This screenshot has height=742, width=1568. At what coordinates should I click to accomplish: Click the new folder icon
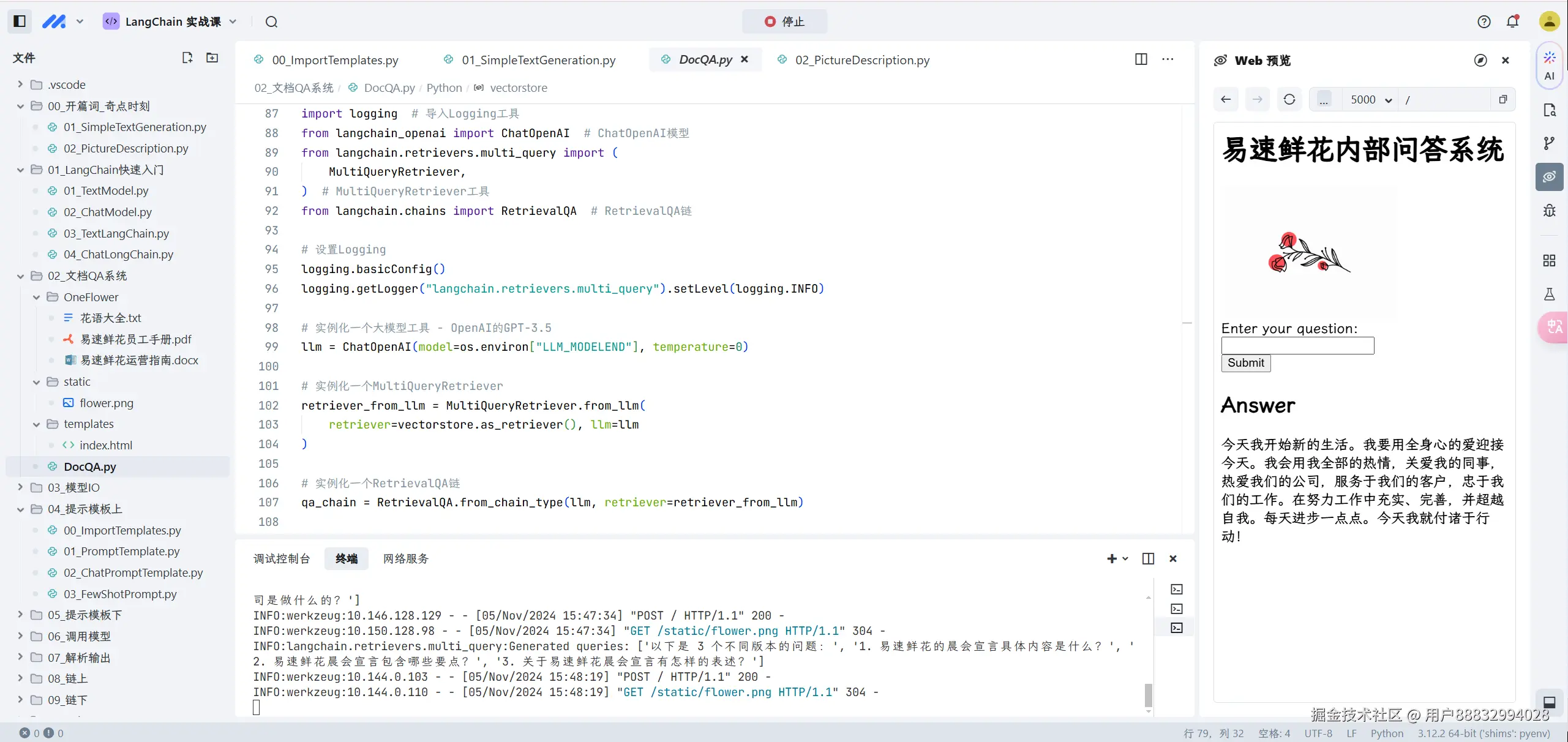pyautogui.click(x=212, y=58)
